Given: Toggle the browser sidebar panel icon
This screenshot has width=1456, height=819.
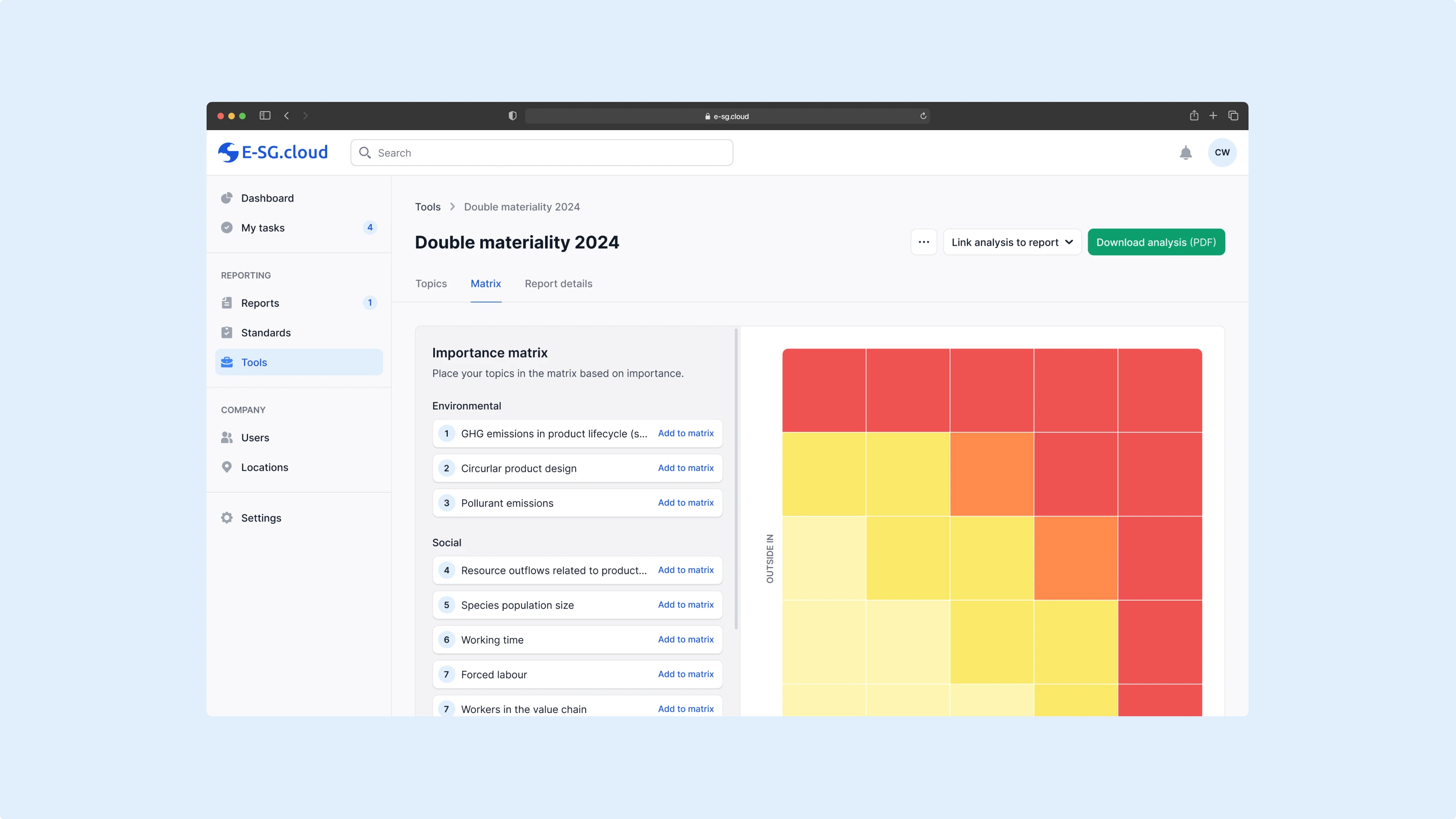Looking at the screenshot, I should [264, 116].
